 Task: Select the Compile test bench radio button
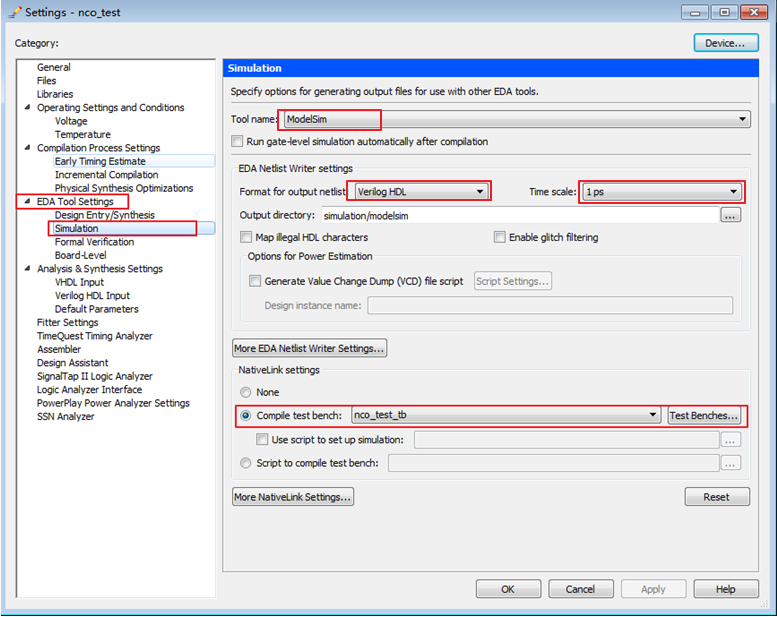[246, 415]
